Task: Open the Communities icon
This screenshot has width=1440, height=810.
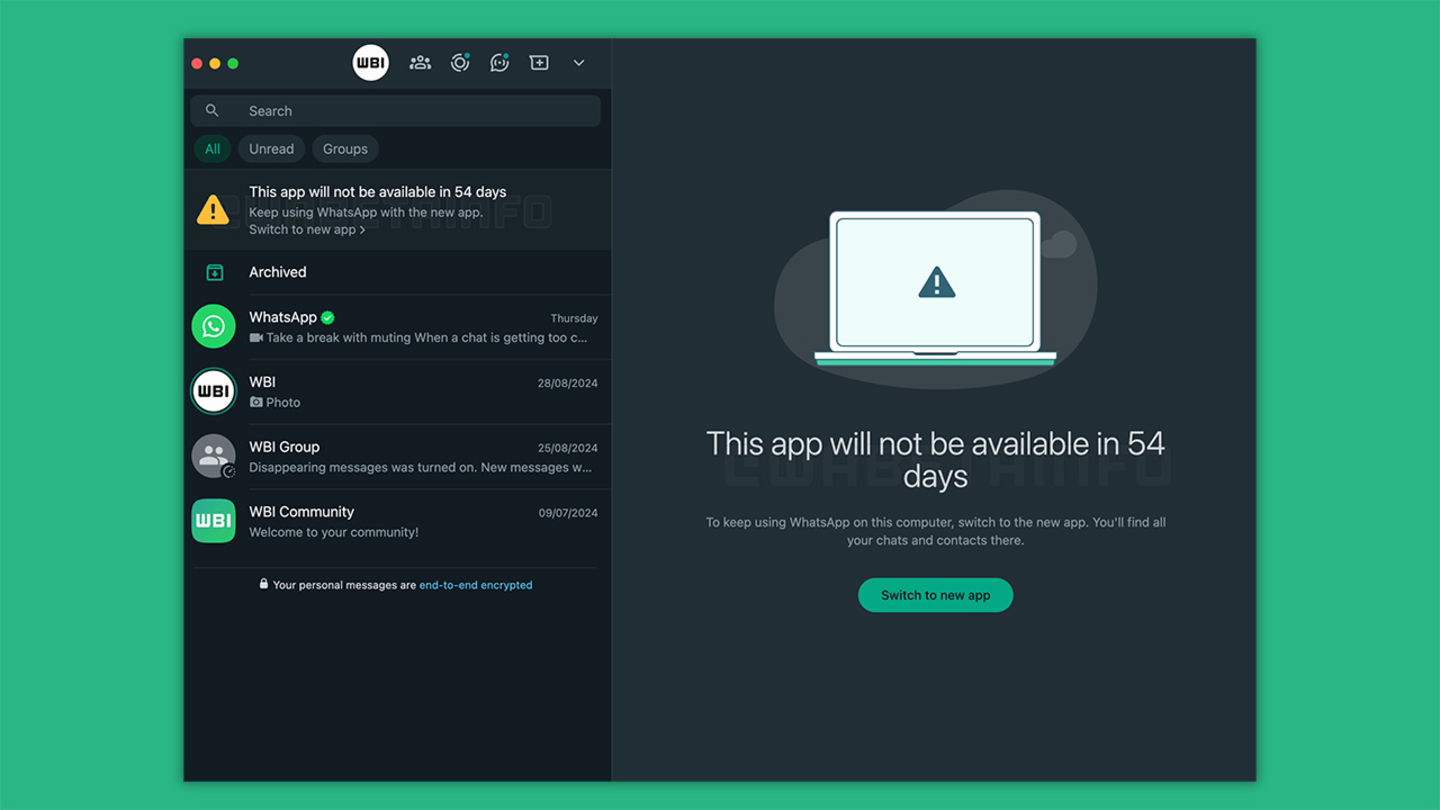Action: pyautogui.click(x=420, y=63)
